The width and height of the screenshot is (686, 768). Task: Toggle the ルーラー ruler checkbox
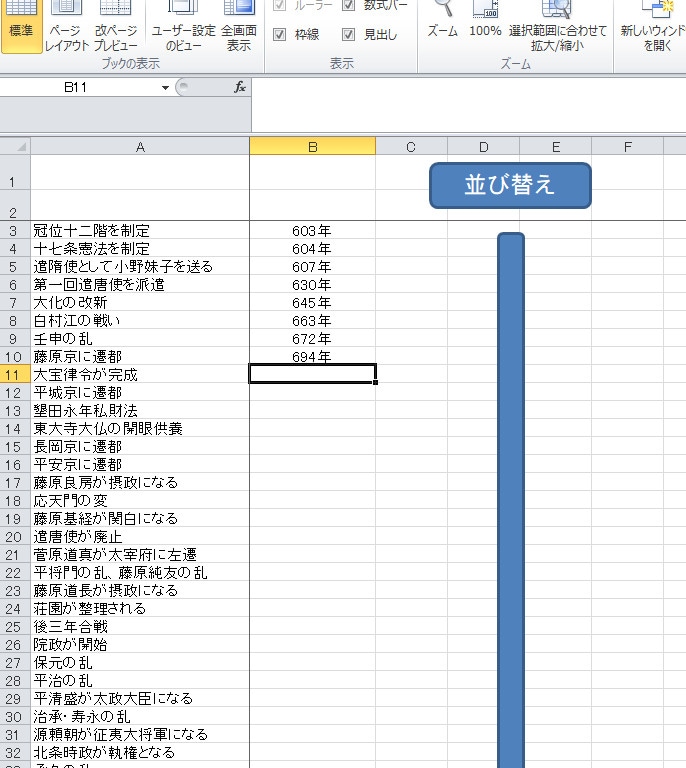tap(280, 5)
